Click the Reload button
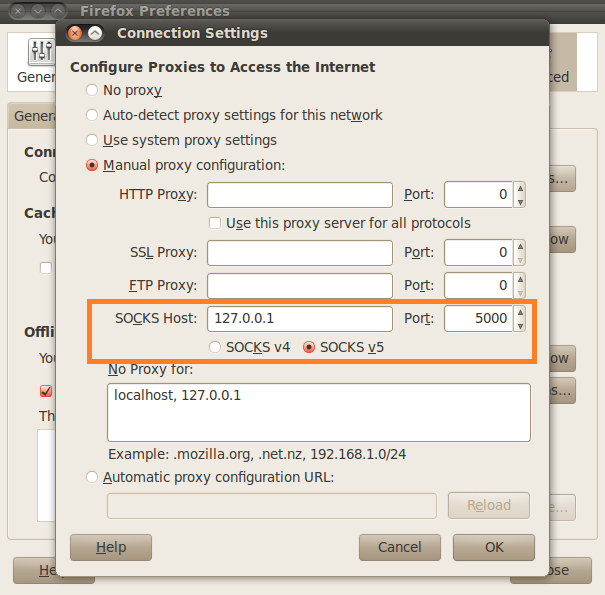 click(489, 505)
